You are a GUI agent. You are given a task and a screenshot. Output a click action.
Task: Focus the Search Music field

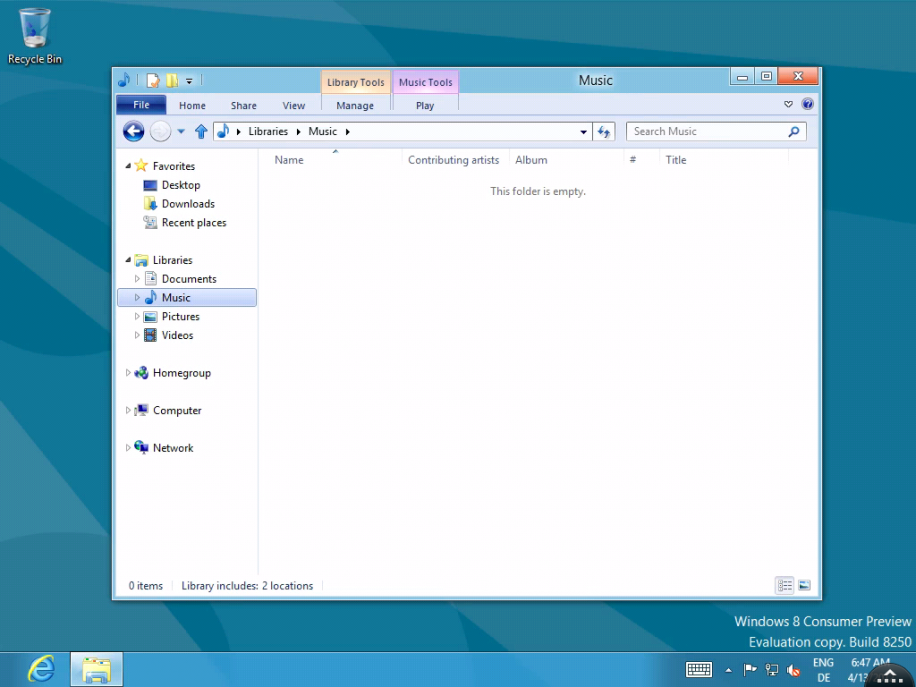coord(716,131)
